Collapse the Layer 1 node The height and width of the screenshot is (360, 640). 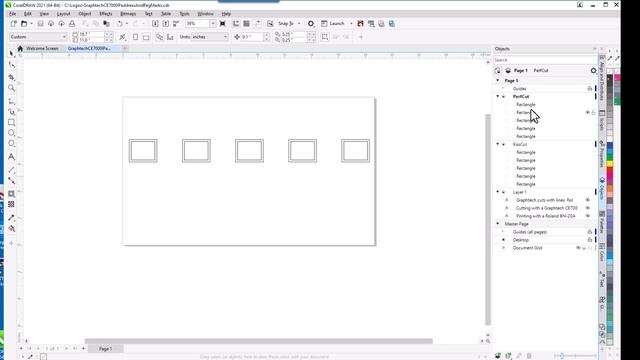[498, 192]
